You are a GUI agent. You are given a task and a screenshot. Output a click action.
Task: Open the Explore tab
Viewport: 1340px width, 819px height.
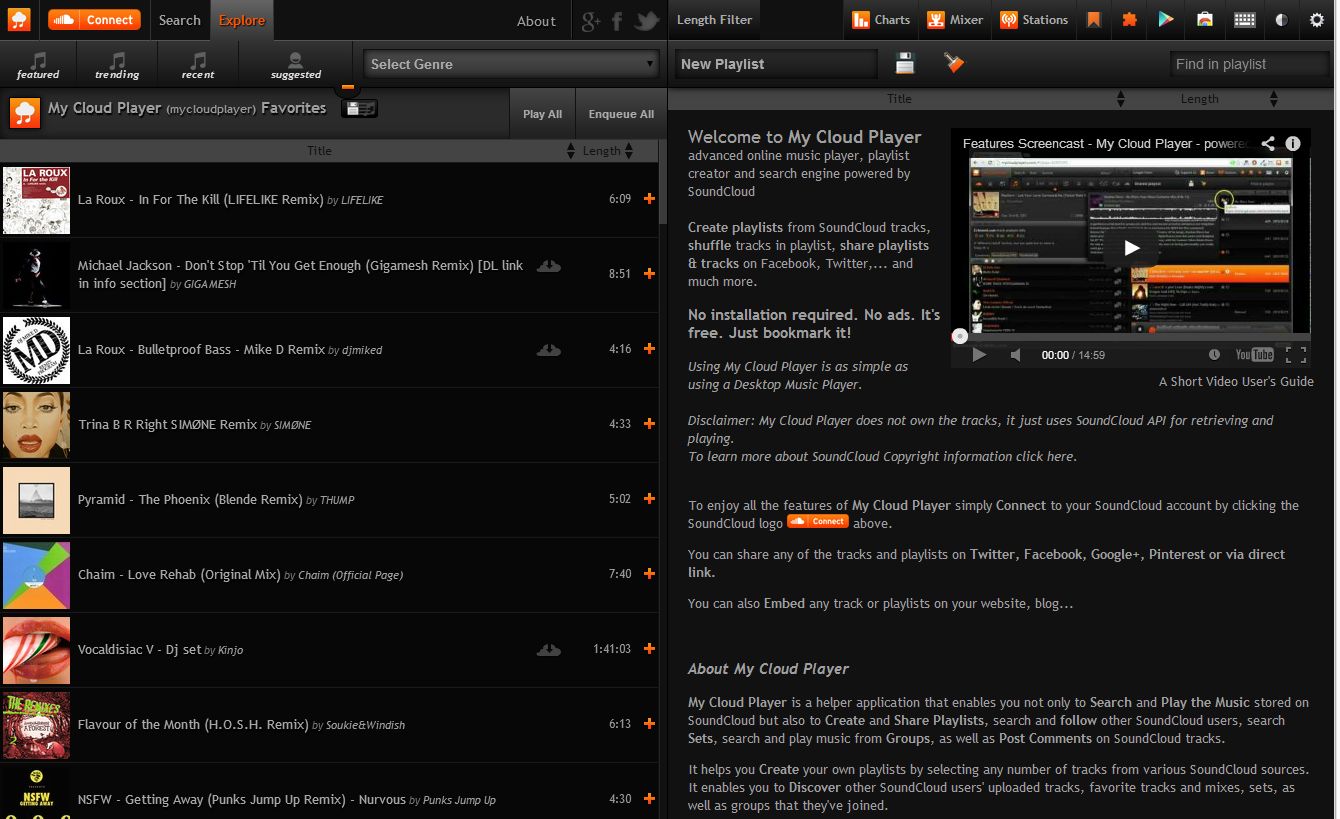242,20
